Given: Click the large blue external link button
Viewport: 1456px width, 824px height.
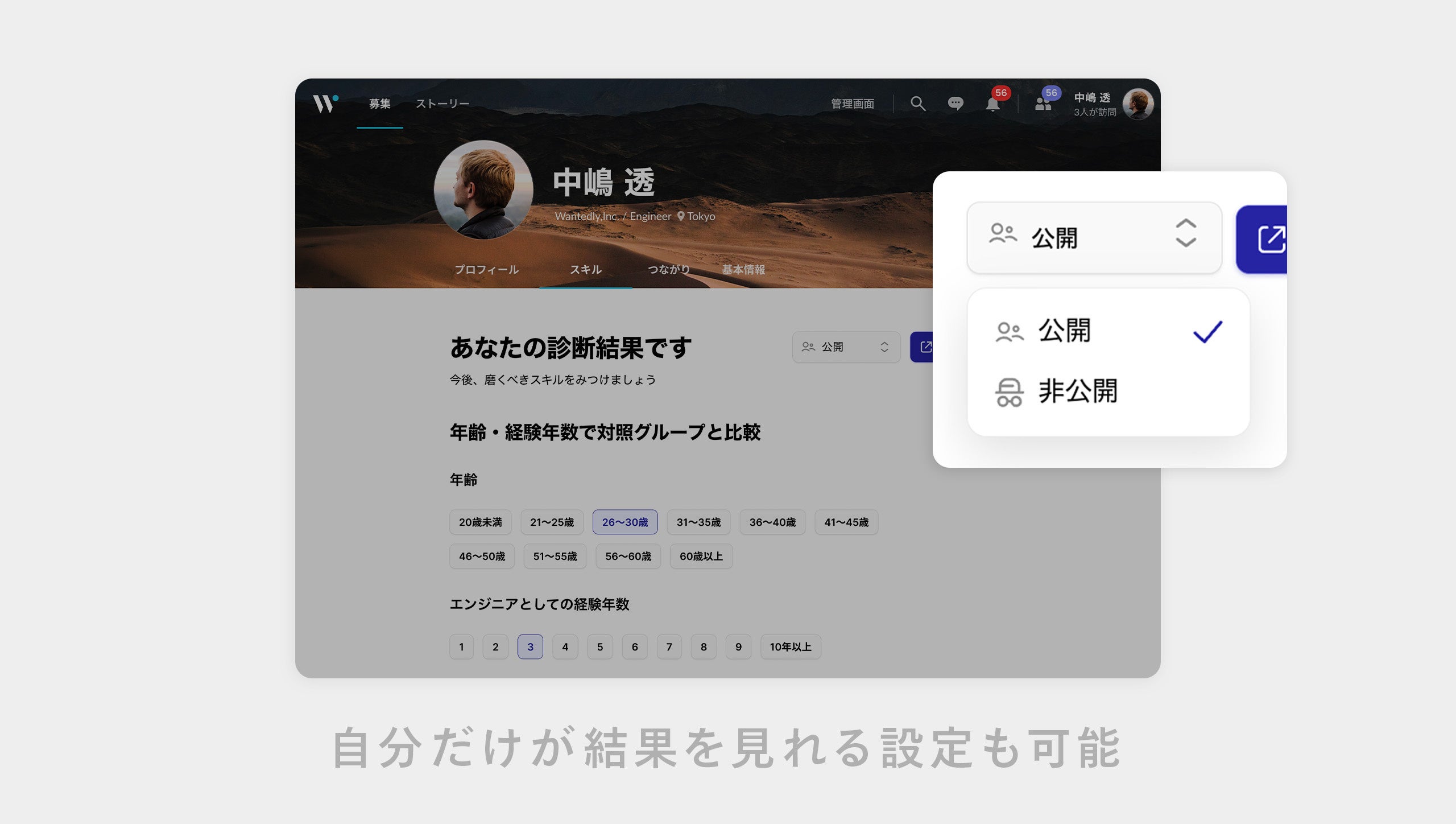Looking at the screenshot, I should [1265, 239].
